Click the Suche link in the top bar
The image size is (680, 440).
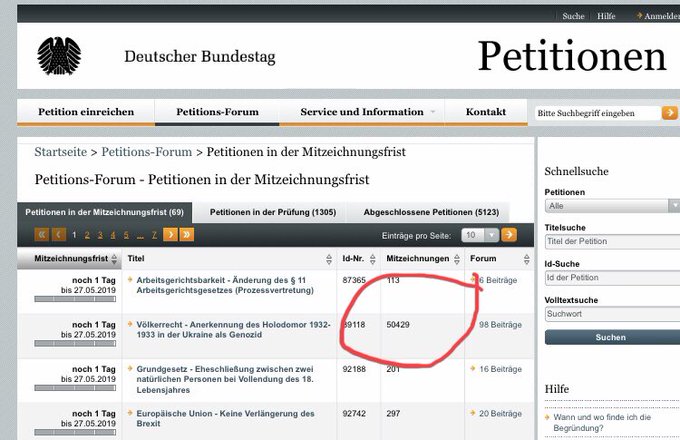click(x=573, y=16)
